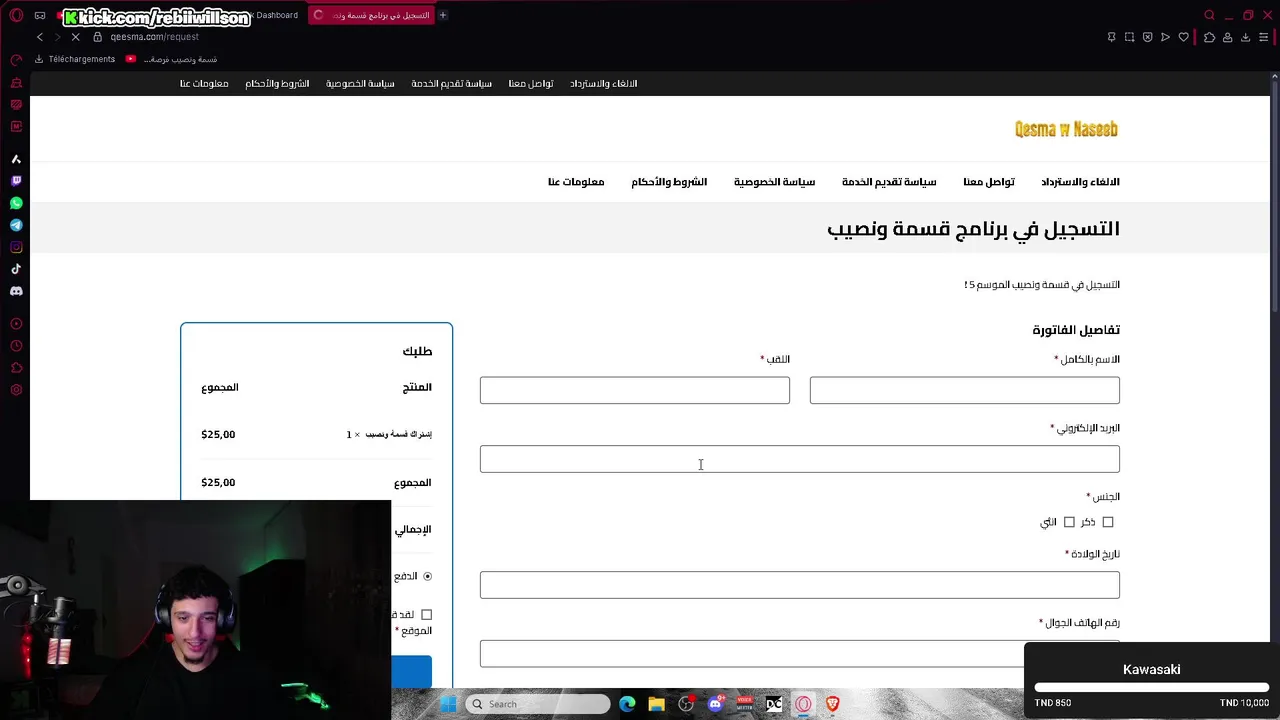Viewport: 1280px width, 720px height.
Task: Open Discord in the browser sidebar
Action: tap(16, 291)
